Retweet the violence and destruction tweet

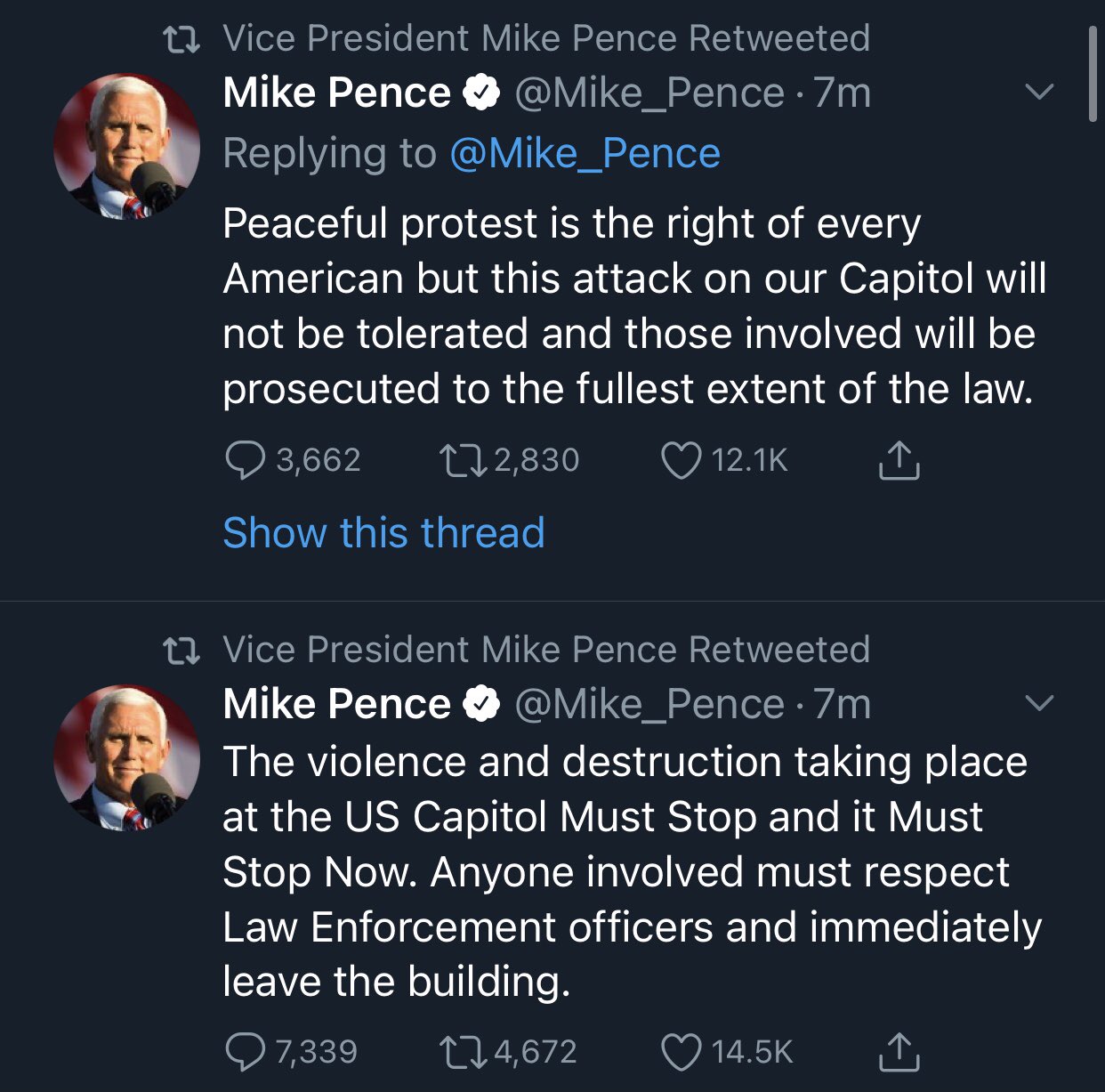463,1052
